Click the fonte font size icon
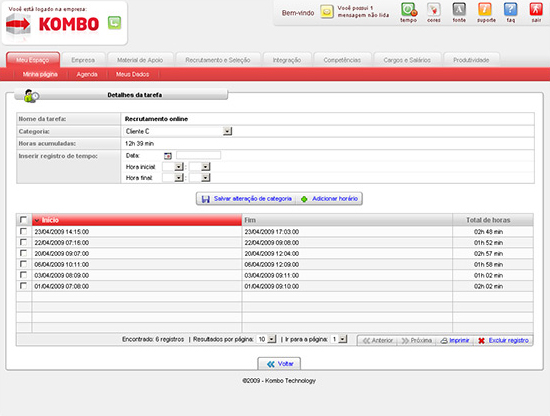This screenshot has height=416, width=550. point(459,10)
